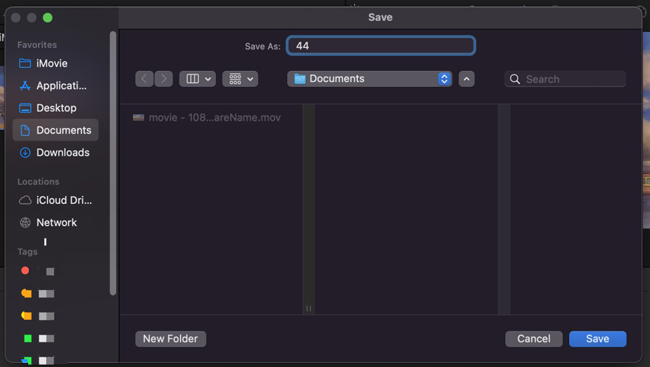650x367 pixels.
Task: Click the New Folder button
Action: (170, 339)
